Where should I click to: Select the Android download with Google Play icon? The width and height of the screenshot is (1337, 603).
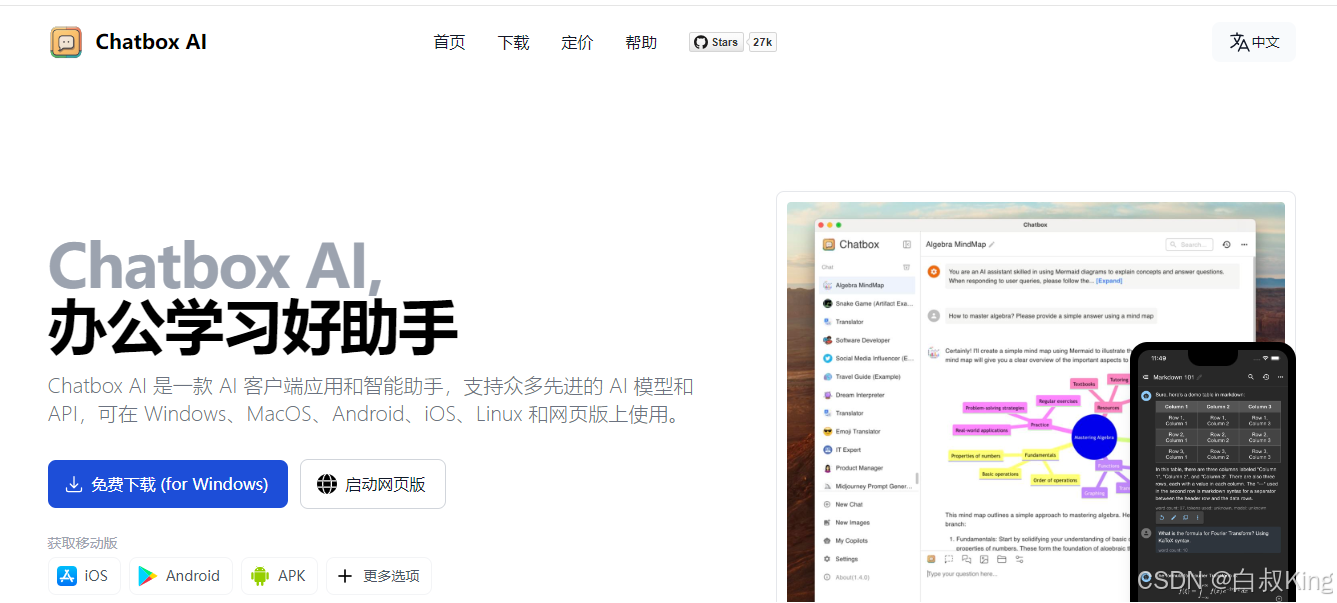(180, 576)
